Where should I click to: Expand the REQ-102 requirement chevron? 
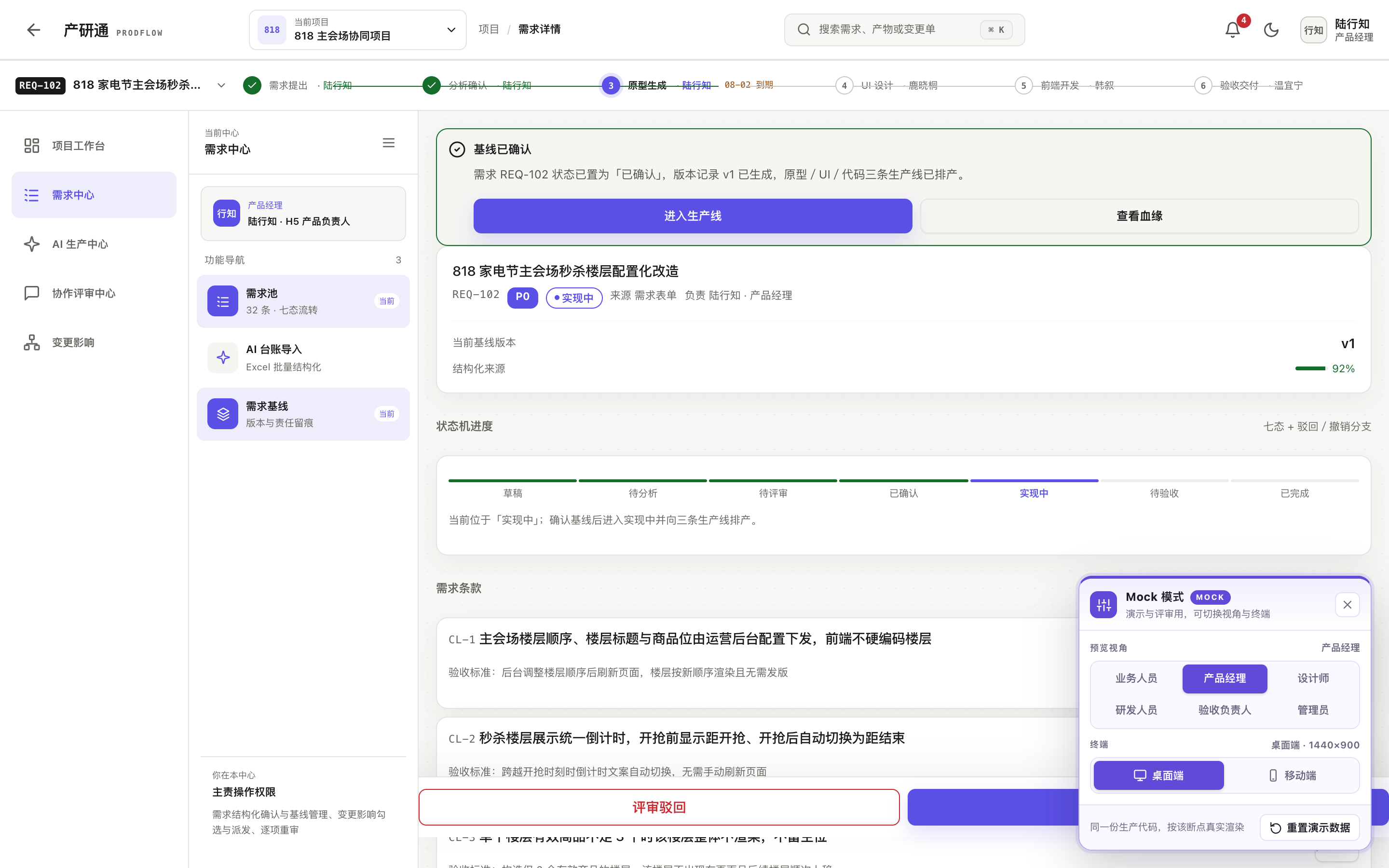pyautogui.click(x=221, y=85)
